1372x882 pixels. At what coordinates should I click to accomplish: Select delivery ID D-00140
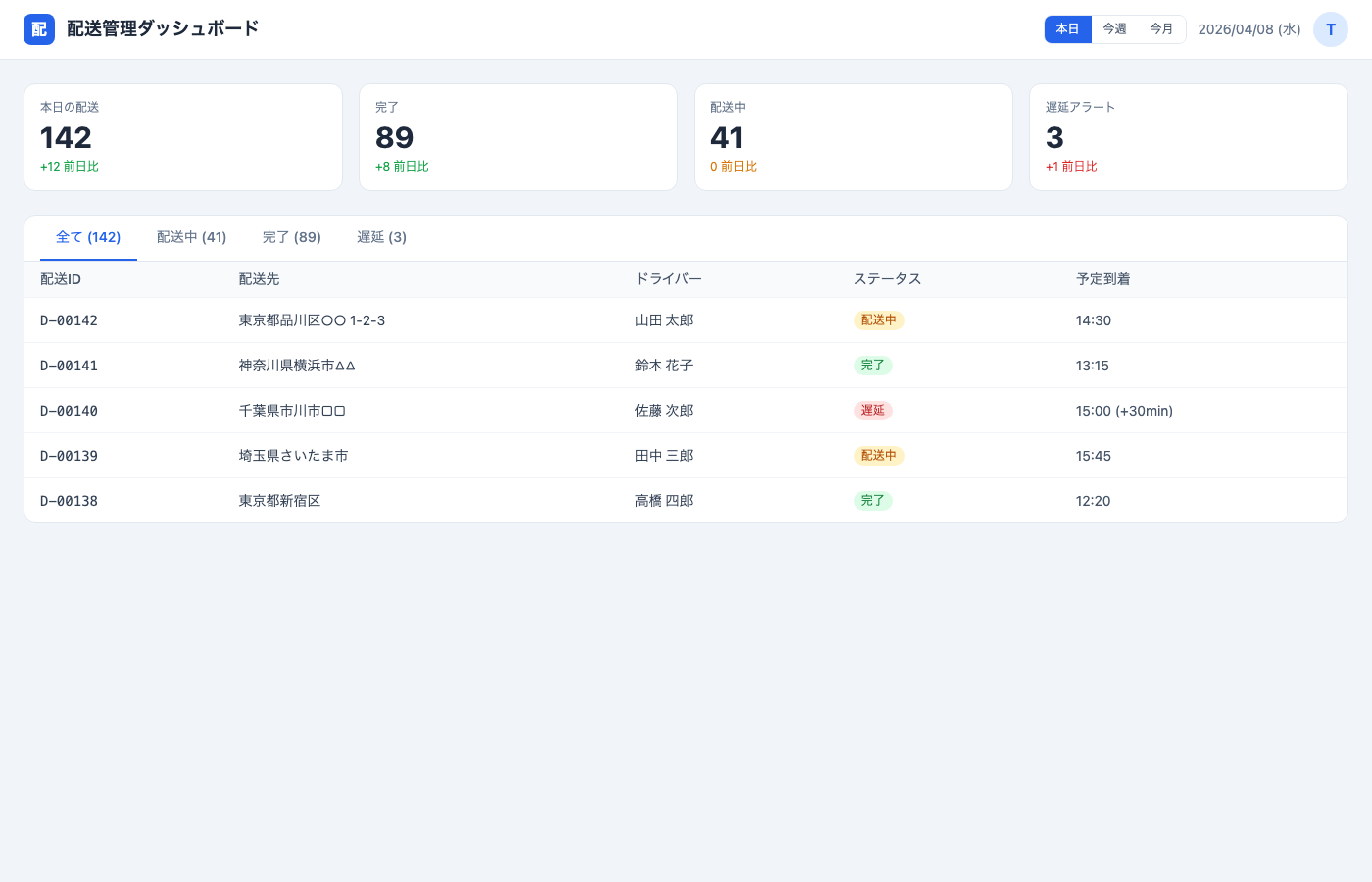[69, 411]
